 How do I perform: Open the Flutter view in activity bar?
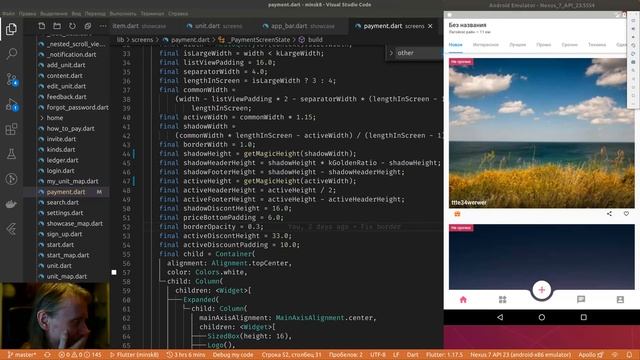pos(11,229)
